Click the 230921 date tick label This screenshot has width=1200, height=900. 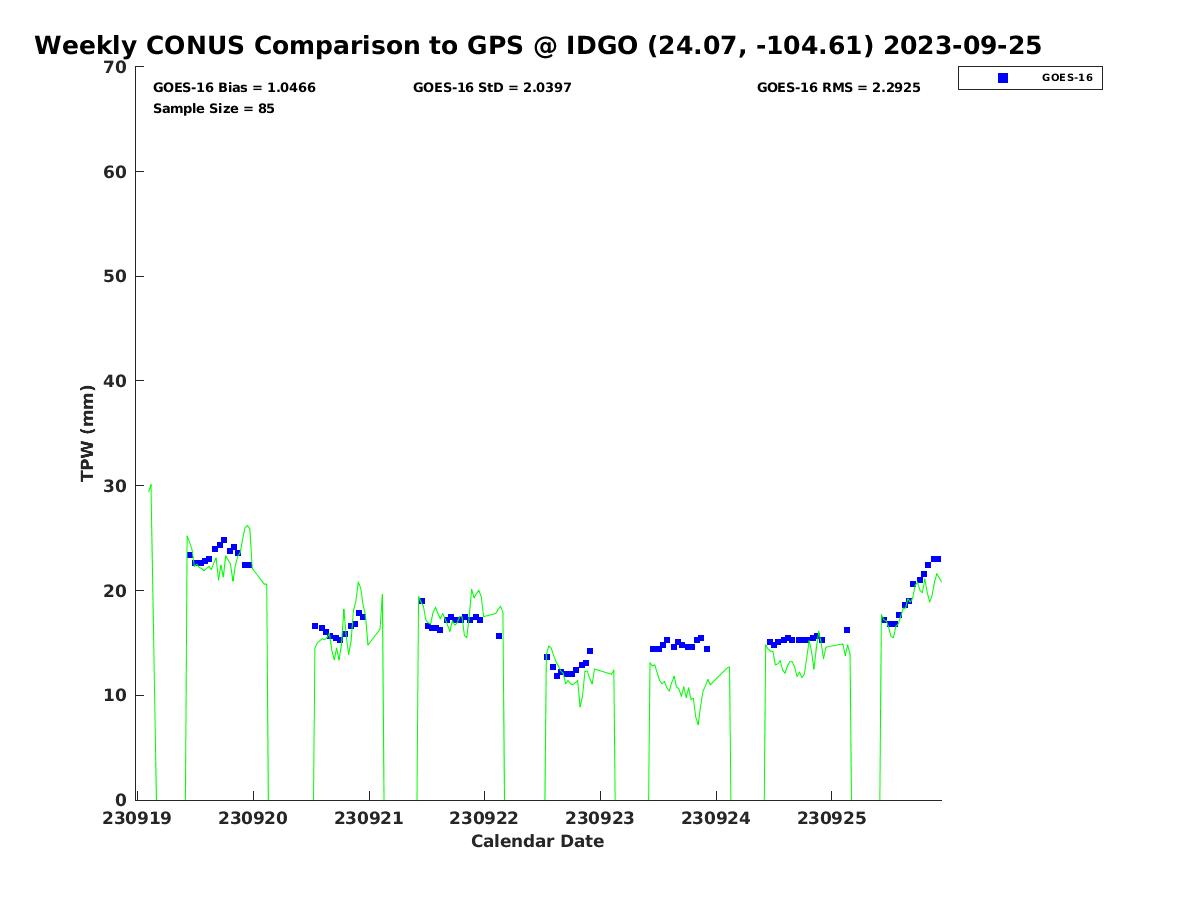point(369,818)
